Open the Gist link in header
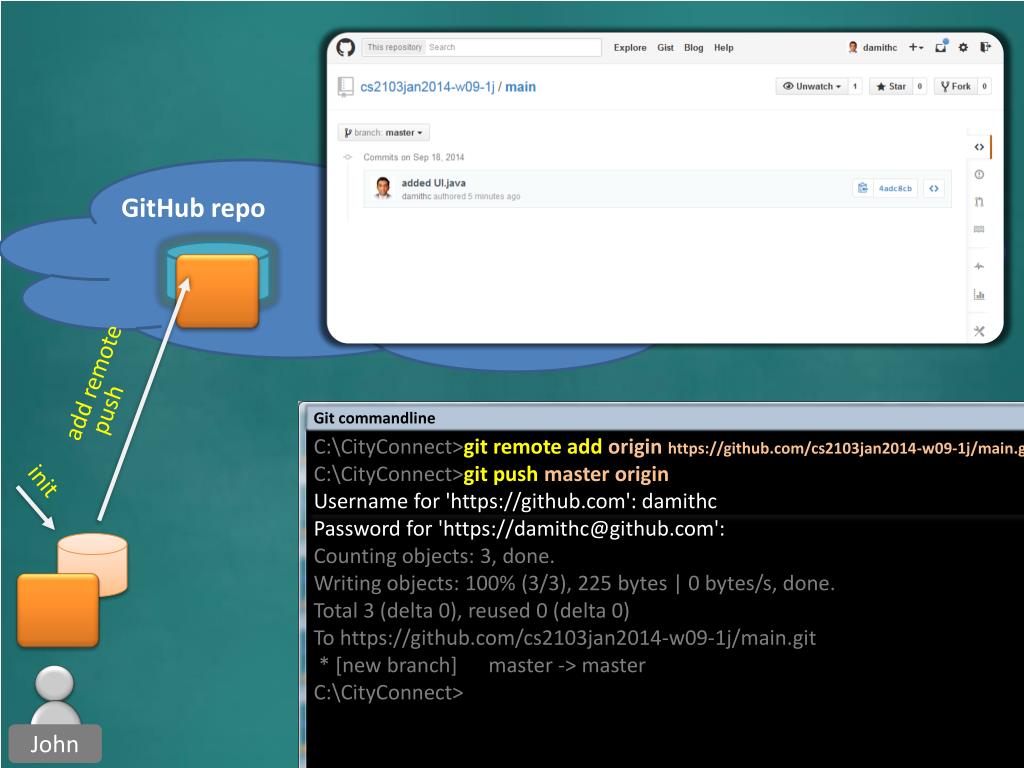Image resolution: width=1024 pixels, height=768 pixels. [665, 48]
